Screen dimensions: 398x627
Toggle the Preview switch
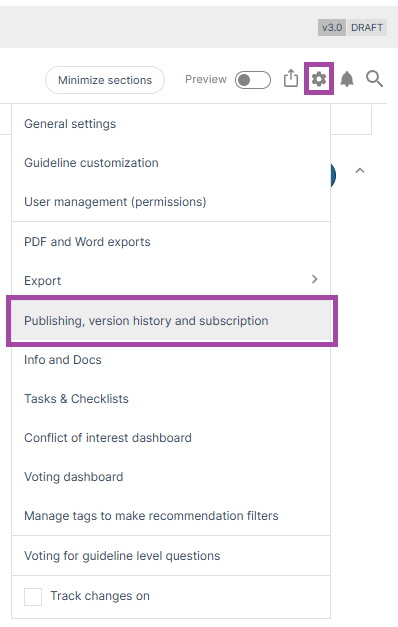pos(252,80)
